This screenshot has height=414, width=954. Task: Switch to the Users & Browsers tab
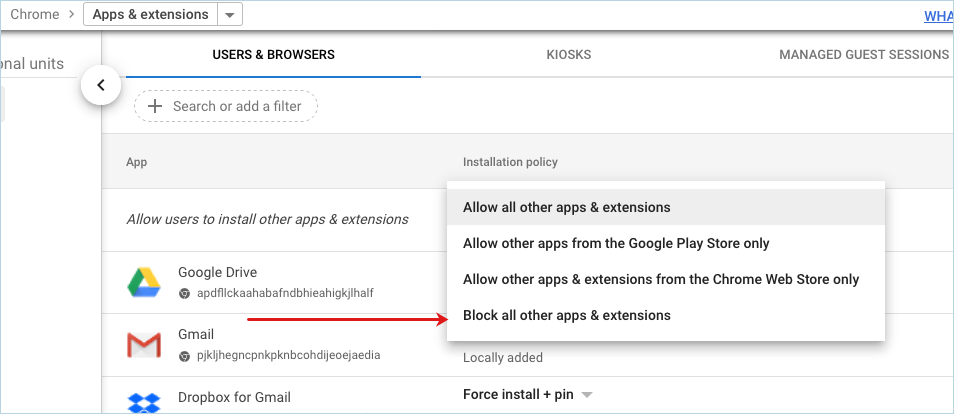[x=273, y=55]
